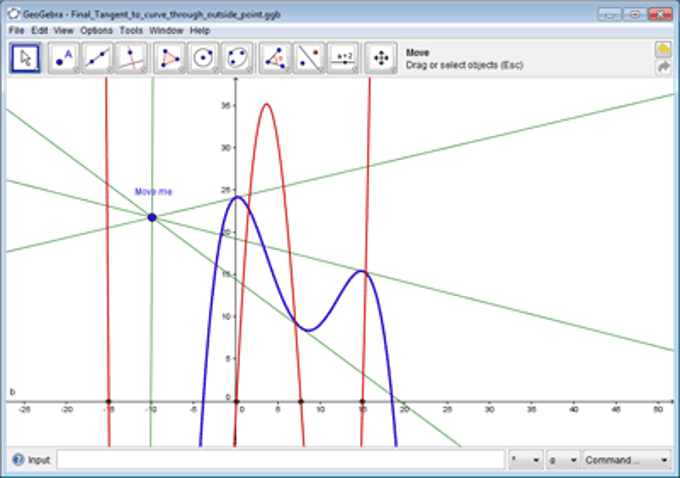Click the black point at x=15 on axis
680x478 pixels.
point(363,402)
